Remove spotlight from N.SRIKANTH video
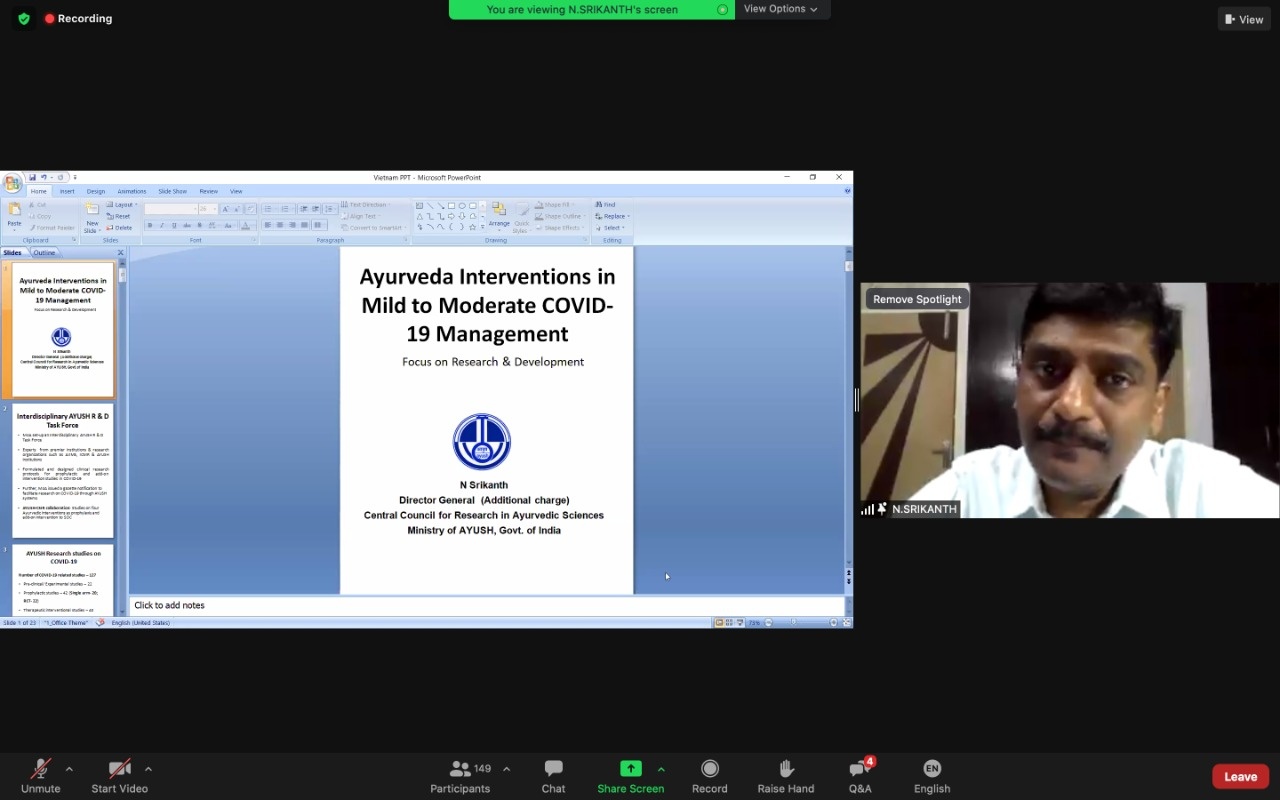This screenshot has height=800, width=1280. [917, 299]
